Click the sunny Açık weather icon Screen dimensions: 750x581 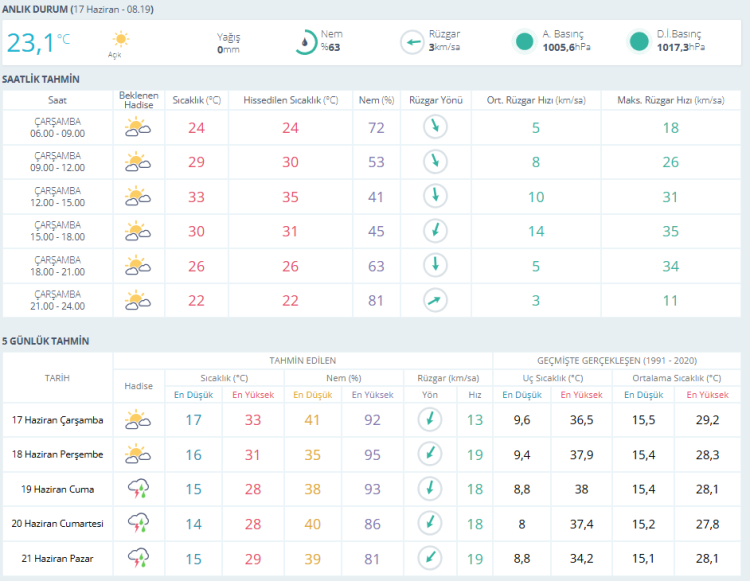[x=121, y=39]
